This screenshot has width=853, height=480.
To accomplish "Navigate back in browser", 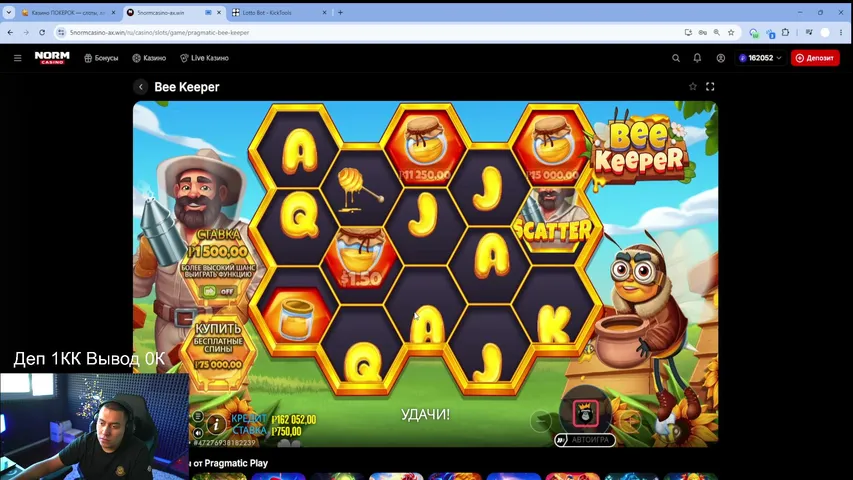I will tap(10, 33).
